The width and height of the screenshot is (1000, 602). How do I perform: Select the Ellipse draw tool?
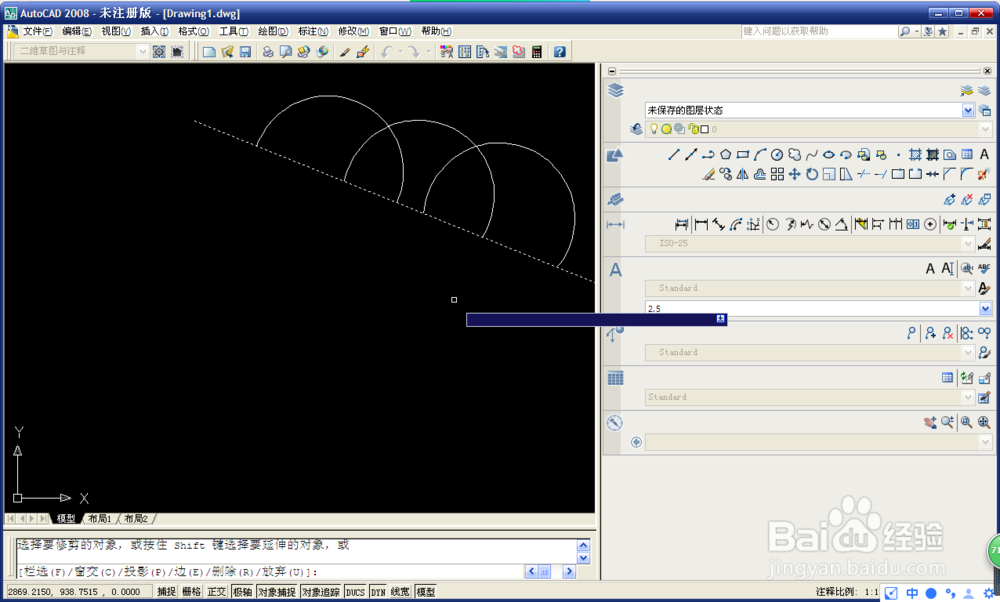(x=828, y=154)
